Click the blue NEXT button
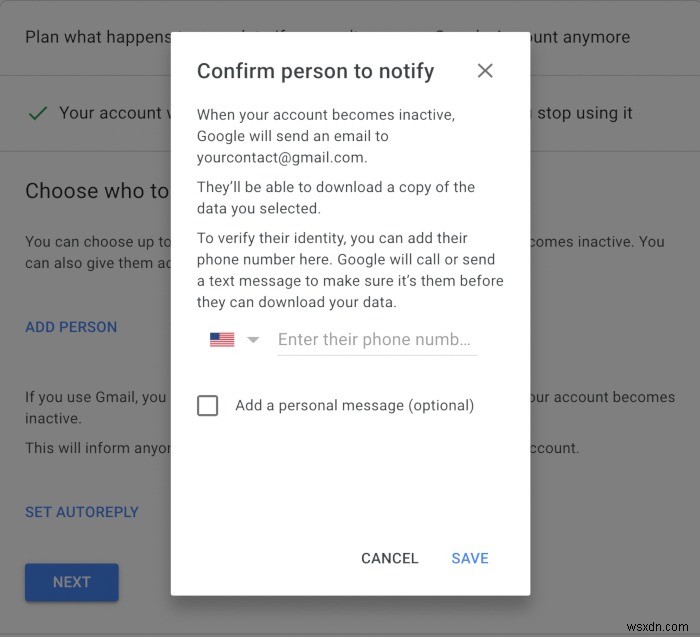This screenshot has width=700, height=637. [x=72, y=582]
